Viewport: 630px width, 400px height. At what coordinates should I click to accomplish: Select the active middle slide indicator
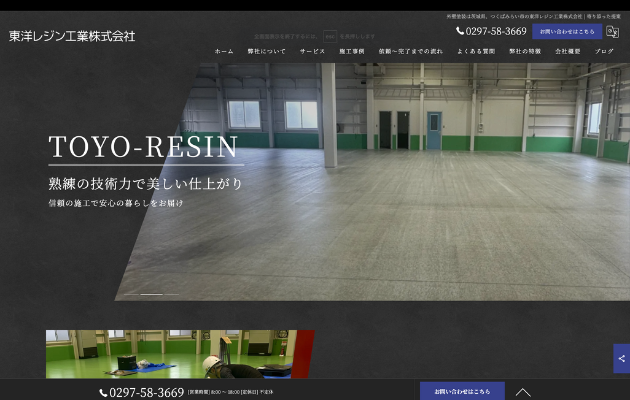151,294
